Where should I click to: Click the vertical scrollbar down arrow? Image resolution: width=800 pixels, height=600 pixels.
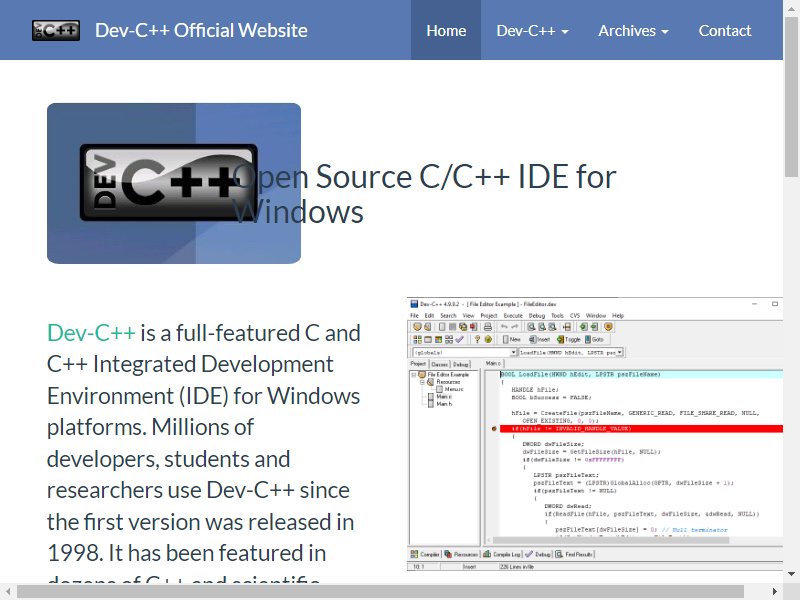pos(791,574)
